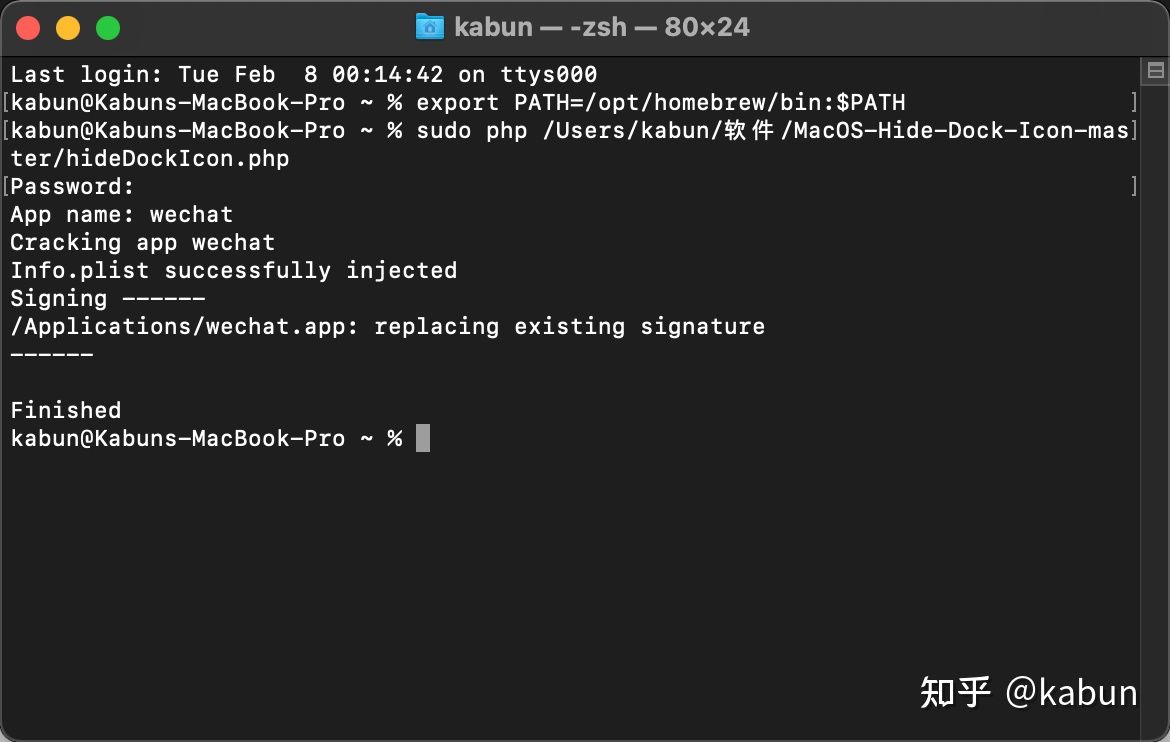Click the blinking cursor block at the prompt

coord(423,438)
